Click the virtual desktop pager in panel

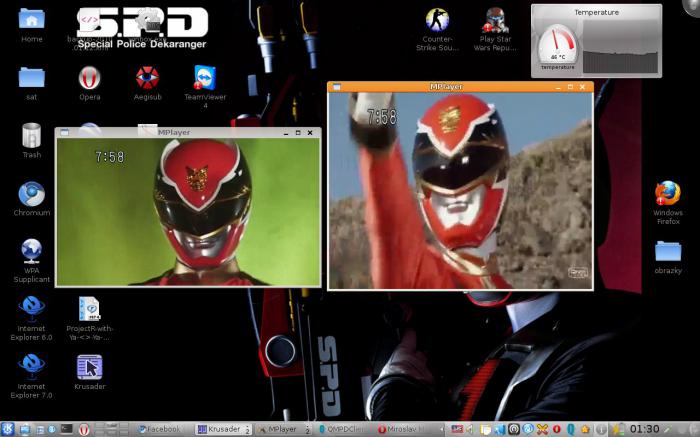[112, 429]
